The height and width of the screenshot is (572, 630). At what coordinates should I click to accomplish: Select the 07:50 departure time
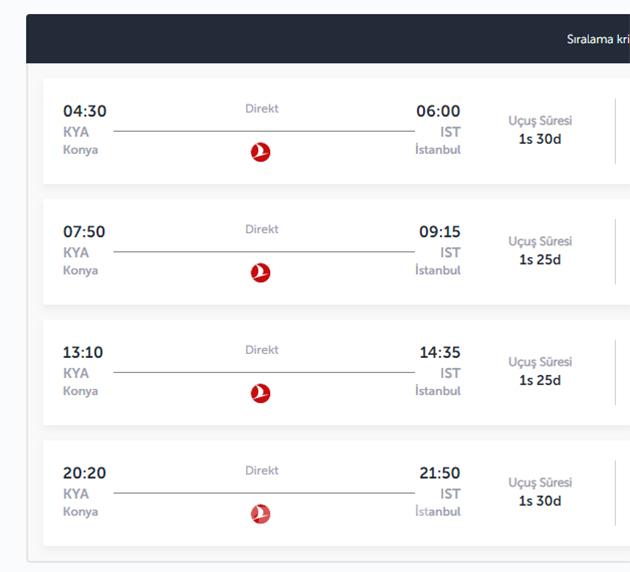84,232
